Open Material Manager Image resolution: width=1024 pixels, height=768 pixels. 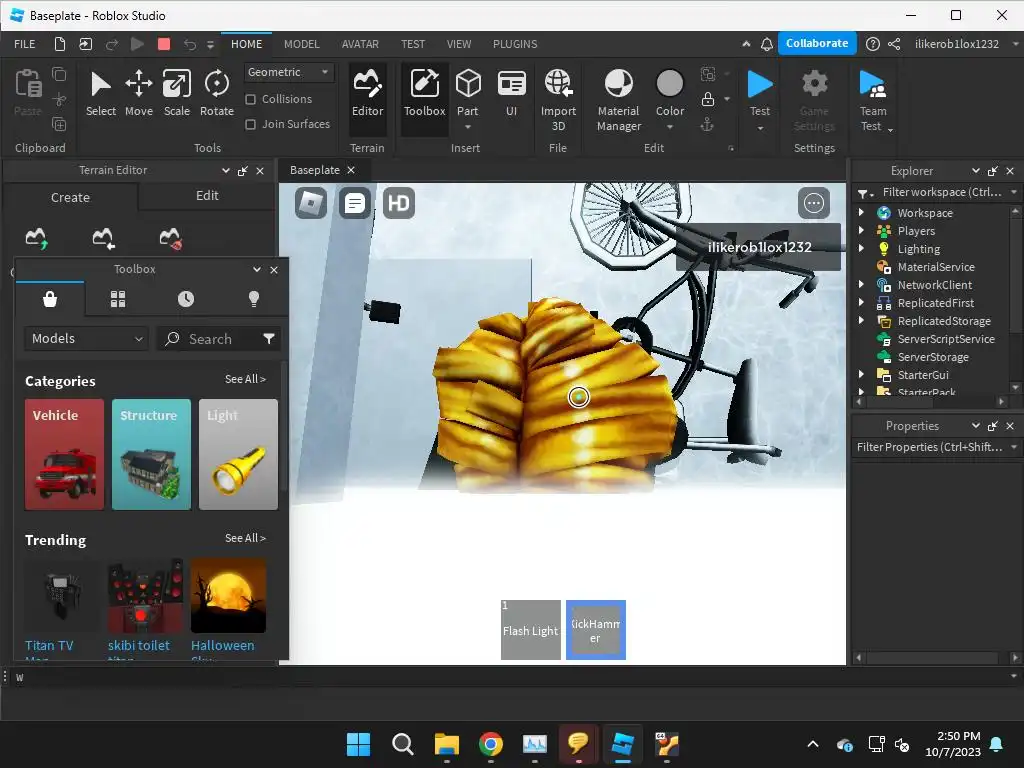(618, 100)
